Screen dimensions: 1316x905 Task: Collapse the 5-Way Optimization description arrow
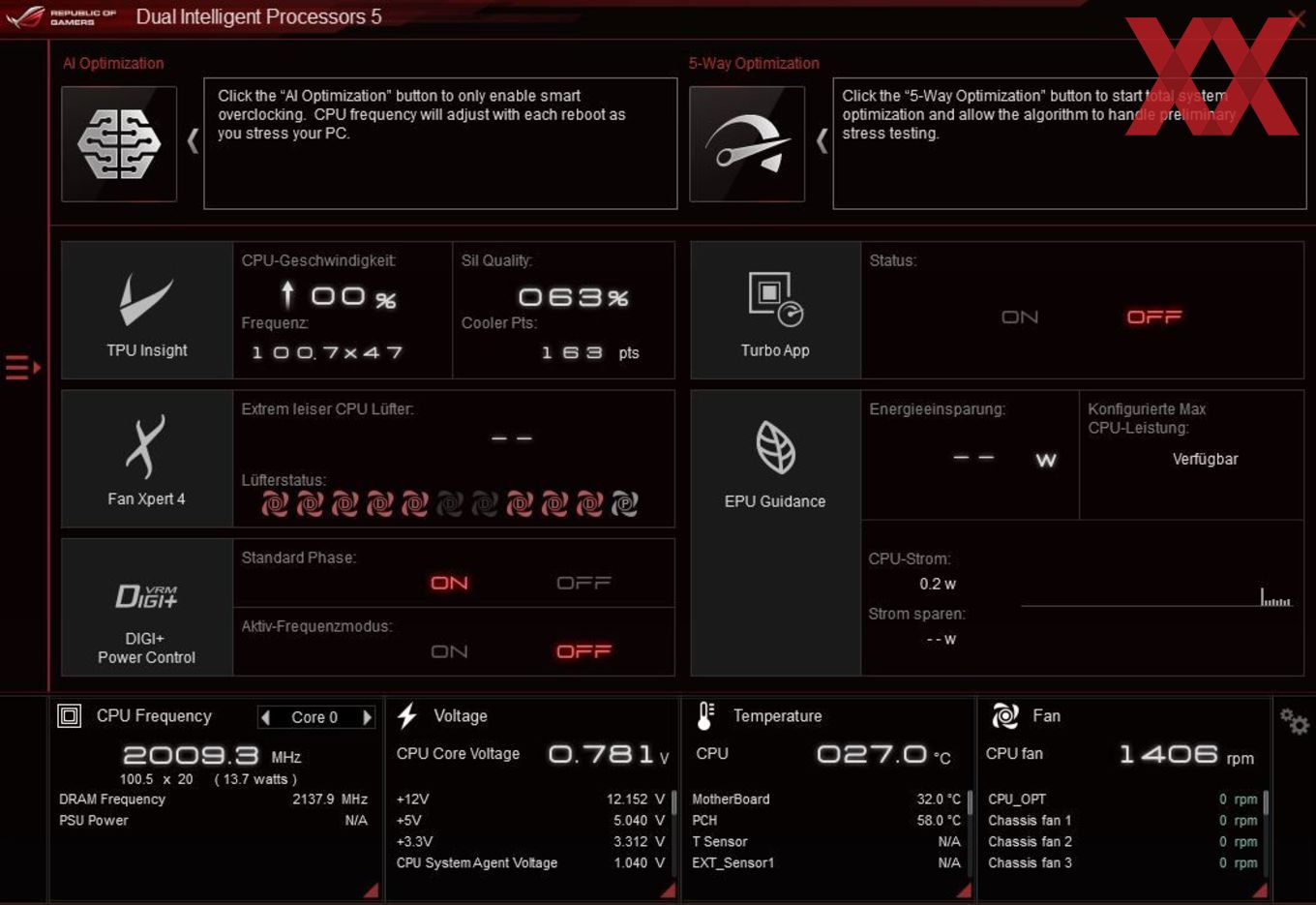pyautogui.click(x=822, y=141)
